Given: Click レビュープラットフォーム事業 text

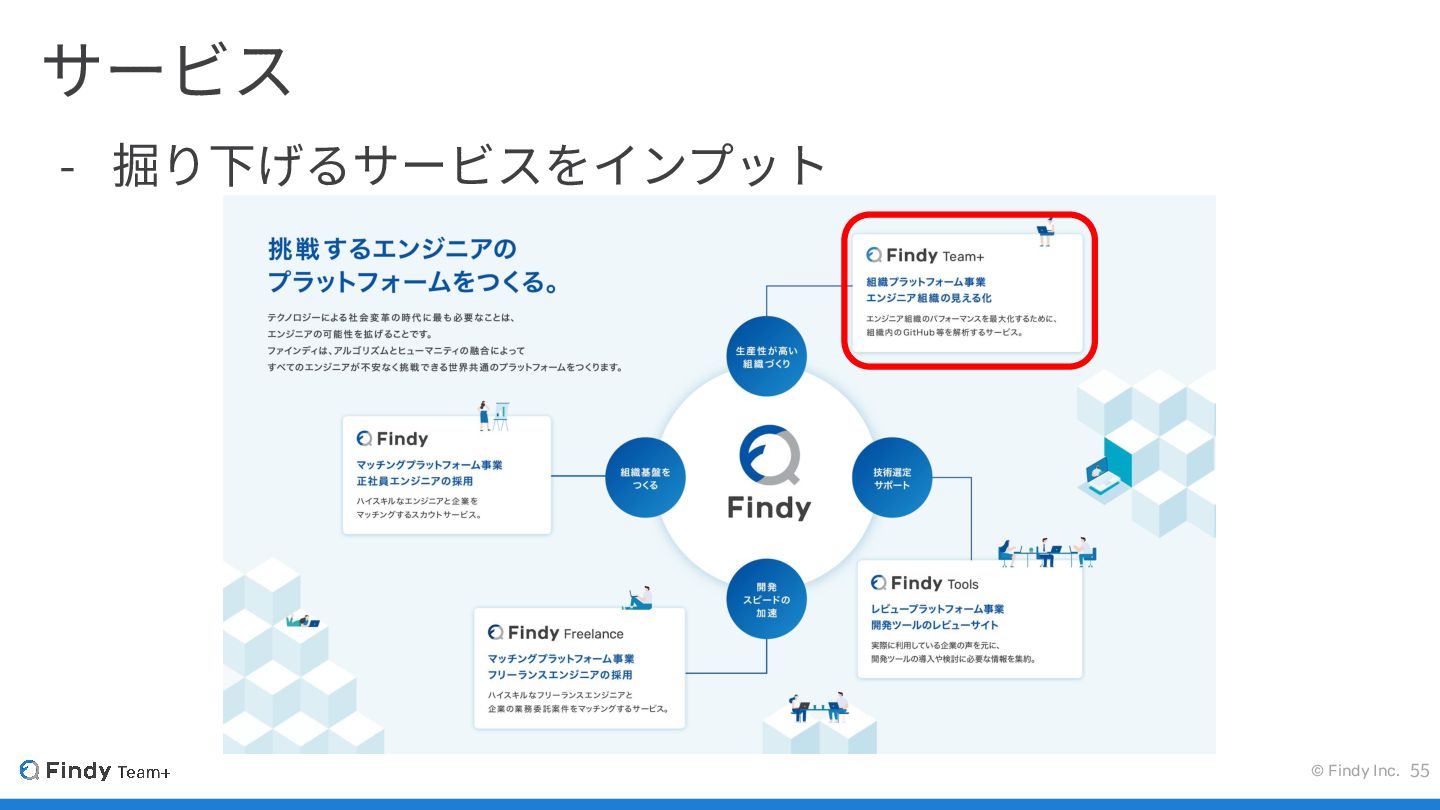Looking at the screenshot, I should (x=938, y=609).
